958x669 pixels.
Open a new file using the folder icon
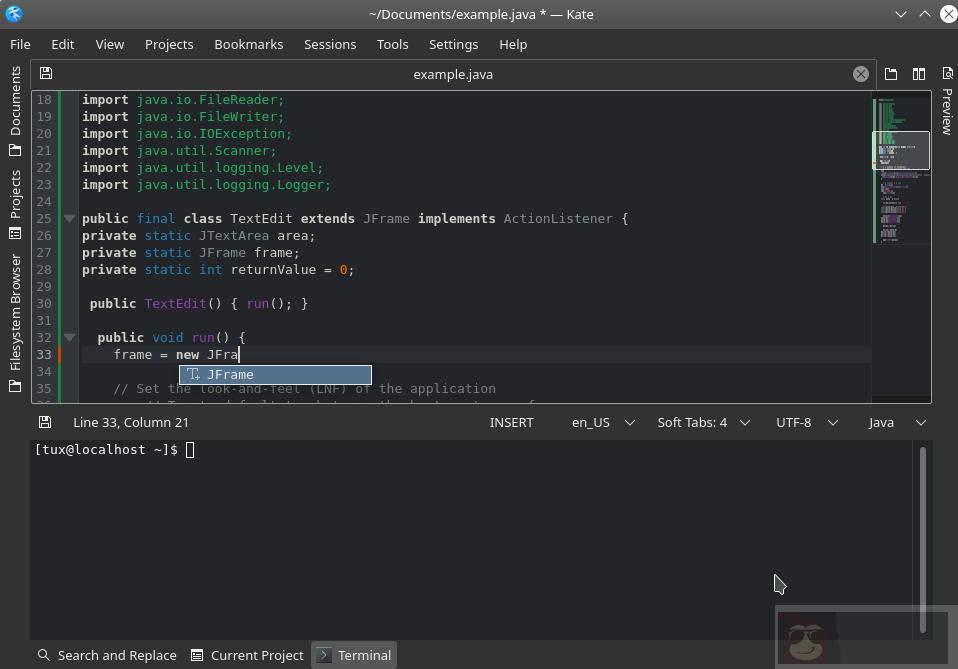(891, 73)
